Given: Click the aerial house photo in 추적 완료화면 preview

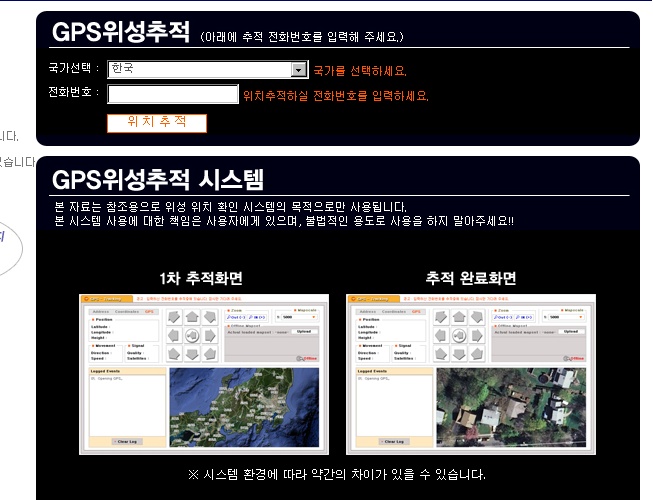Looking at the screenshot, I should 511,407.
